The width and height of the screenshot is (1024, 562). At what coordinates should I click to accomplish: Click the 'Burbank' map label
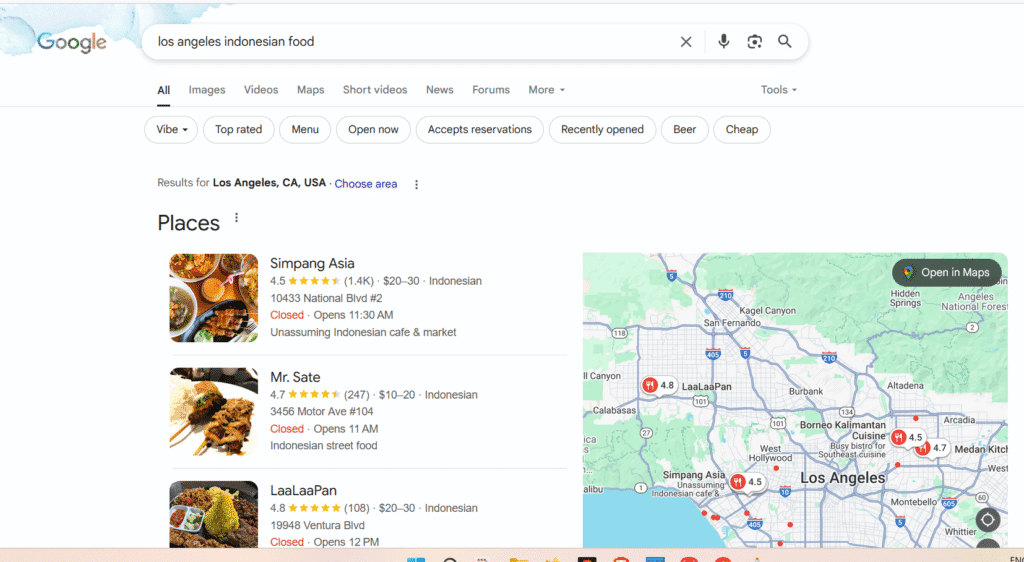pyautogui.click(x=806, y=392)
